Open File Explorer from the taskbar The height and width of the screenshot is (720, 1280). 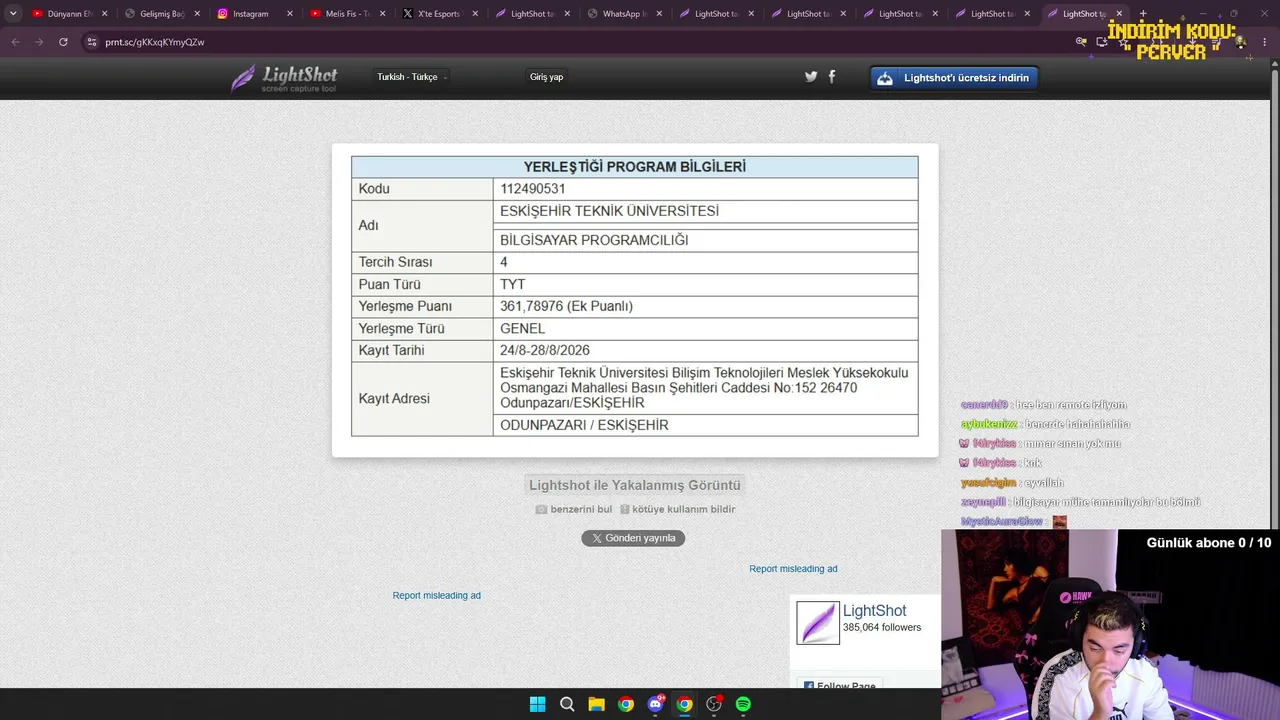pos(596,704)
